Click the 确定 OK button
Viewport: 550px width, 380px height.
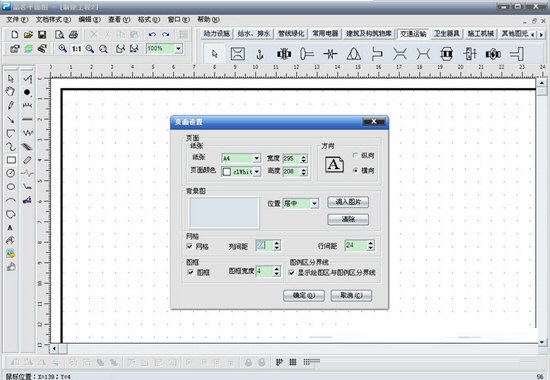point(304,296)
